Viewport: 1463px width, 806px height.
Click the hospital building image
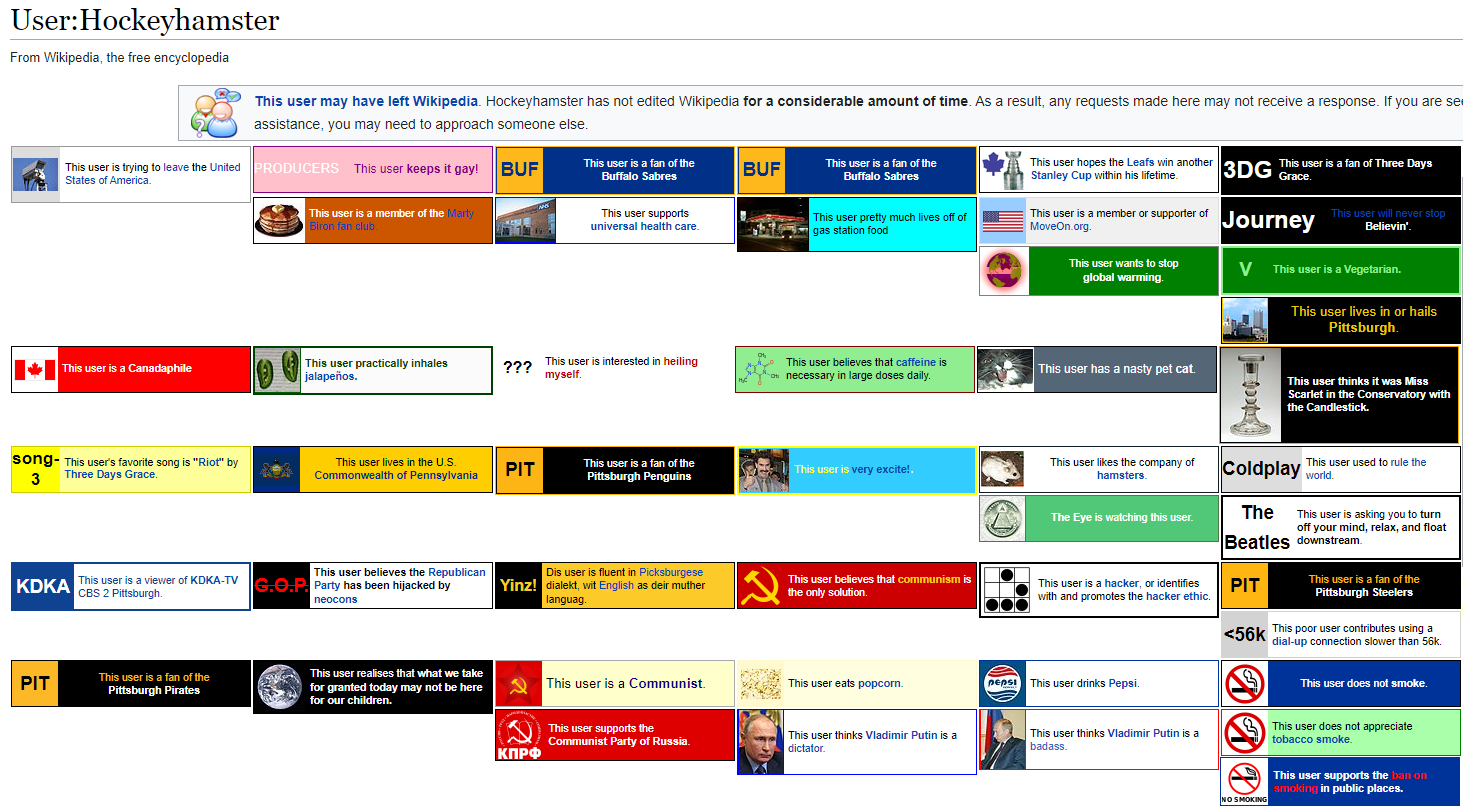tap(525, 220)
